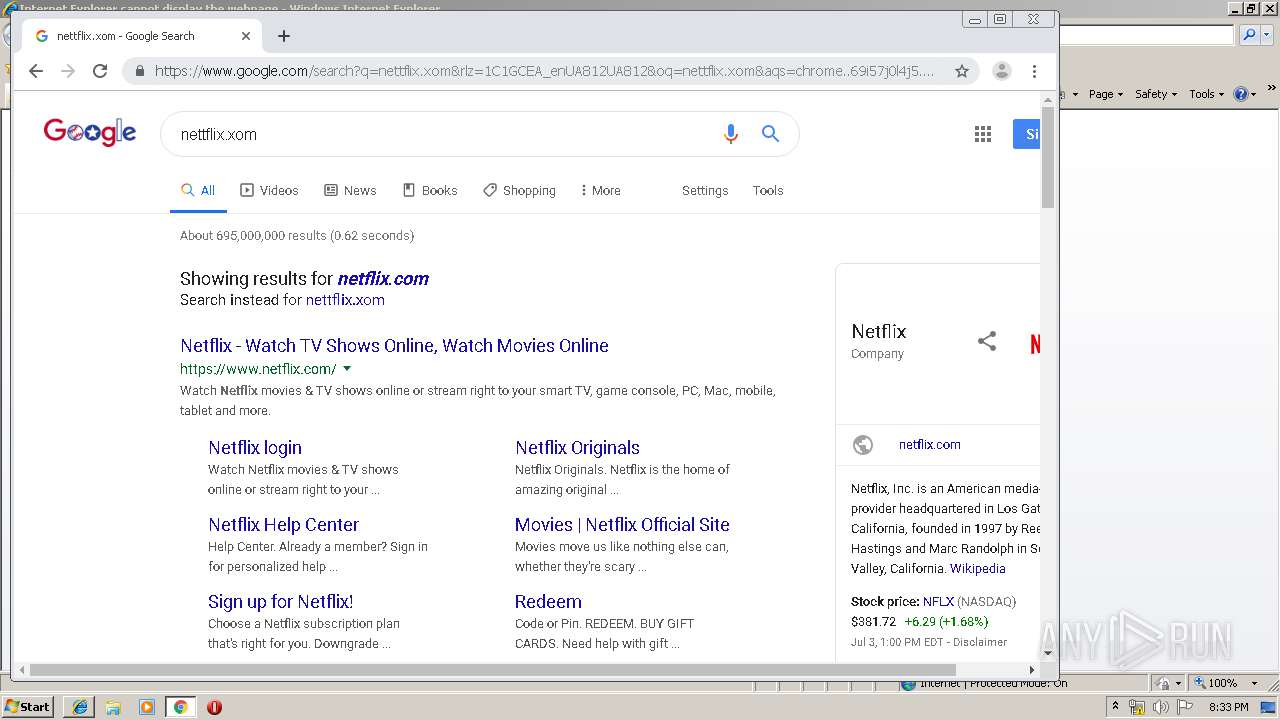The image size is (1280, 720).
Task: Switch to Chrome taskbar button
Action: tap(180, 707)
